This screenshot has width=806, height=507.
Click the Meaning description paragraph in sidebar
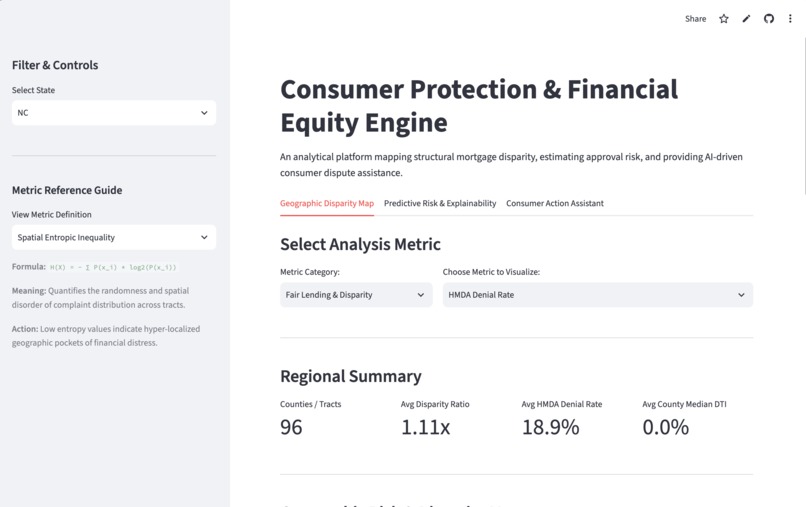pos(100,298)
